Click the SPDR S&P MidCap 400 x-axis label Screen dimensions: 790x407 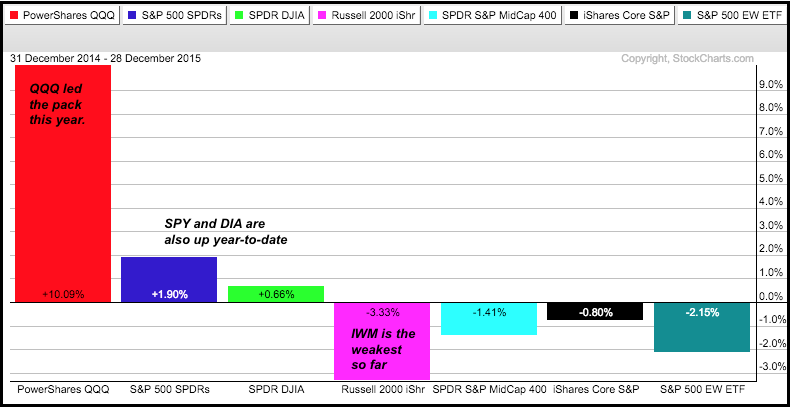(489, 388)
